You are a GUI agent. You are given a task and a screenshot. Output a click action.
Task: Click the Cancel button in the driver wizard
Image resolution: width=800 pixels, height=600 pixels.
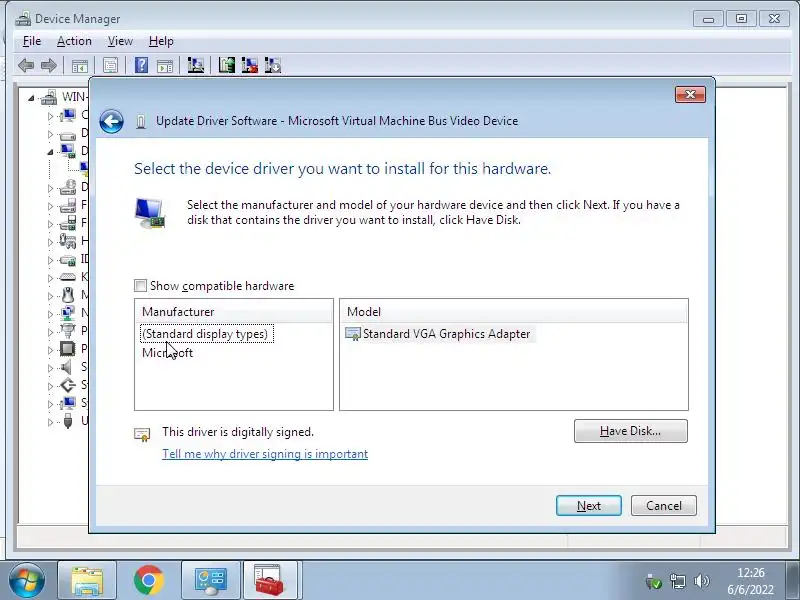point(663,506)
